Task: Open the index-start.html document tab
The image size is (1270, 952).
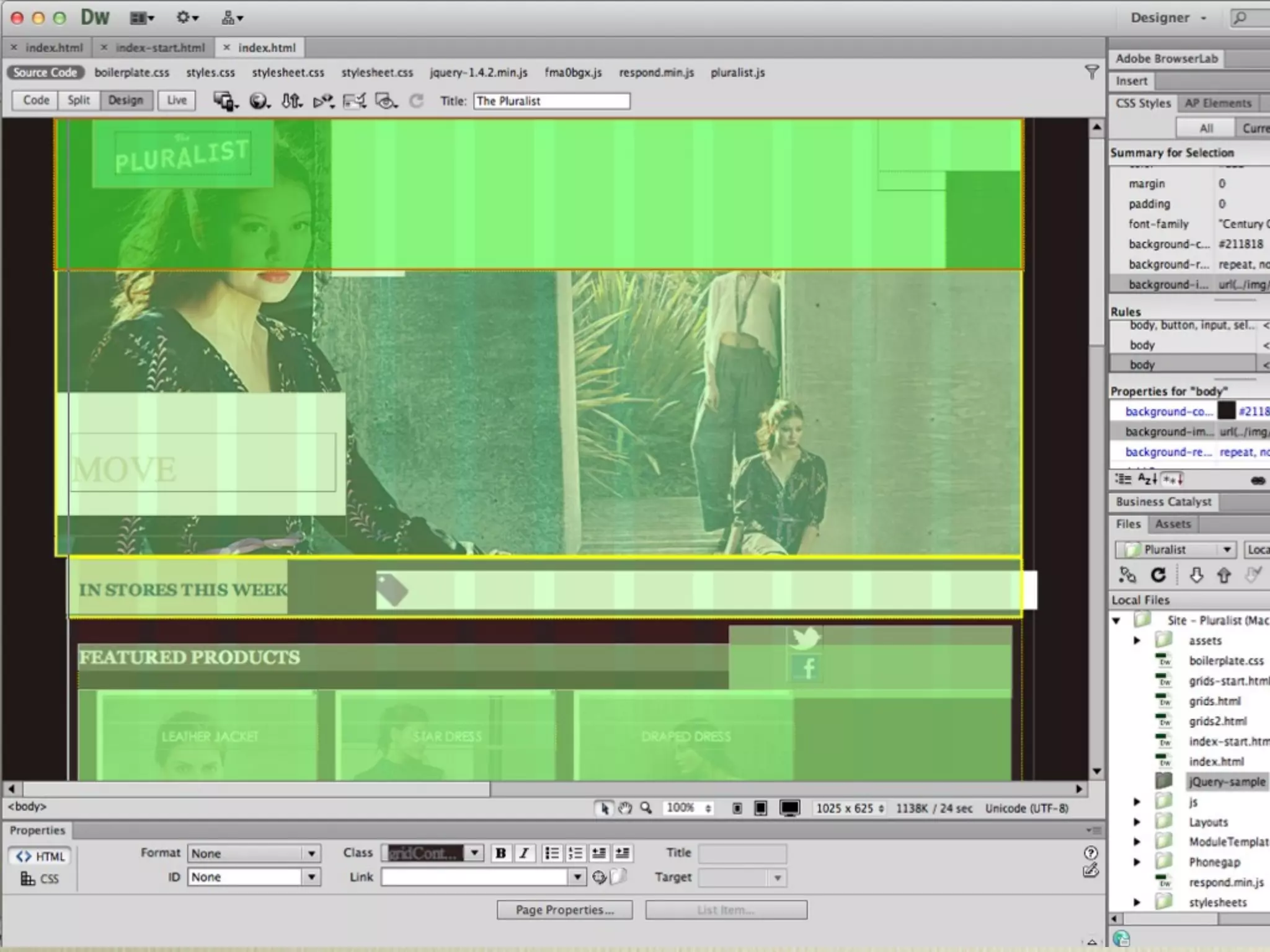Action: (x=160, y=48)
